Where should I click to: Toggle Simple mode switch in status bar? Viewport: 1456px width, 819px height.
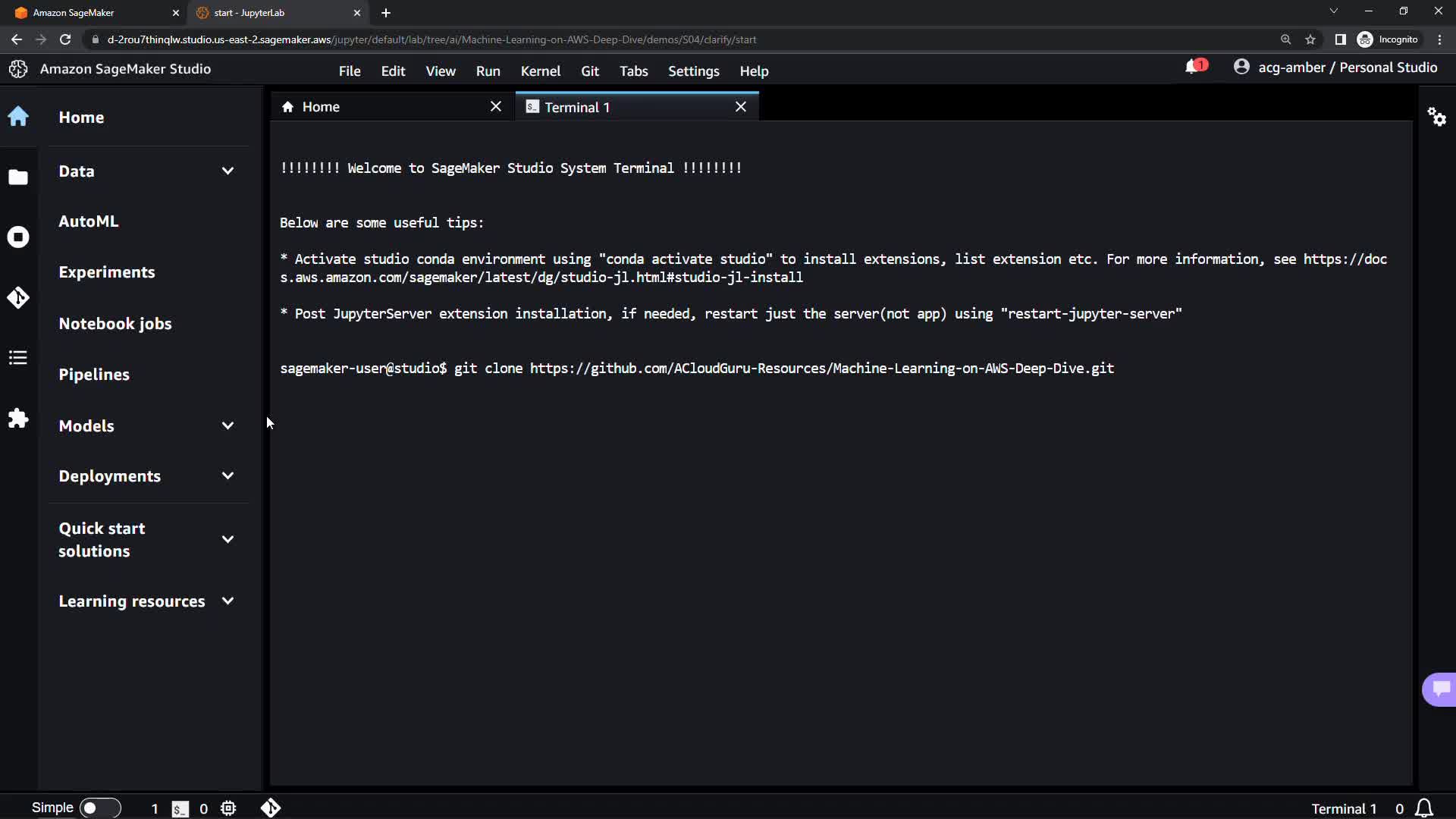[100, 808]
